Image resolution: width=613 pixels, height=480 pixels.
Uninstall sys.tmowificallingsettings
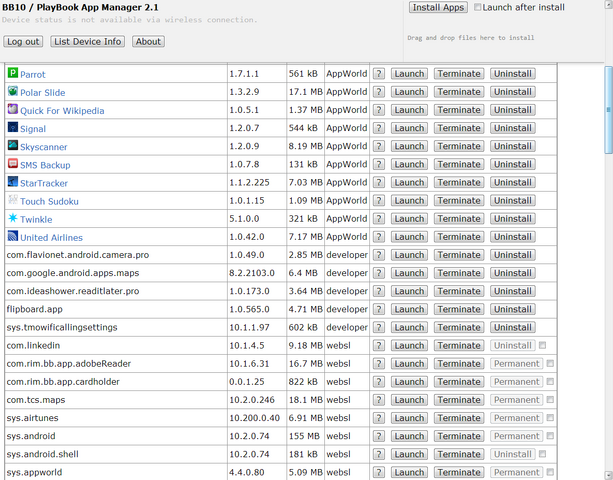513,327
